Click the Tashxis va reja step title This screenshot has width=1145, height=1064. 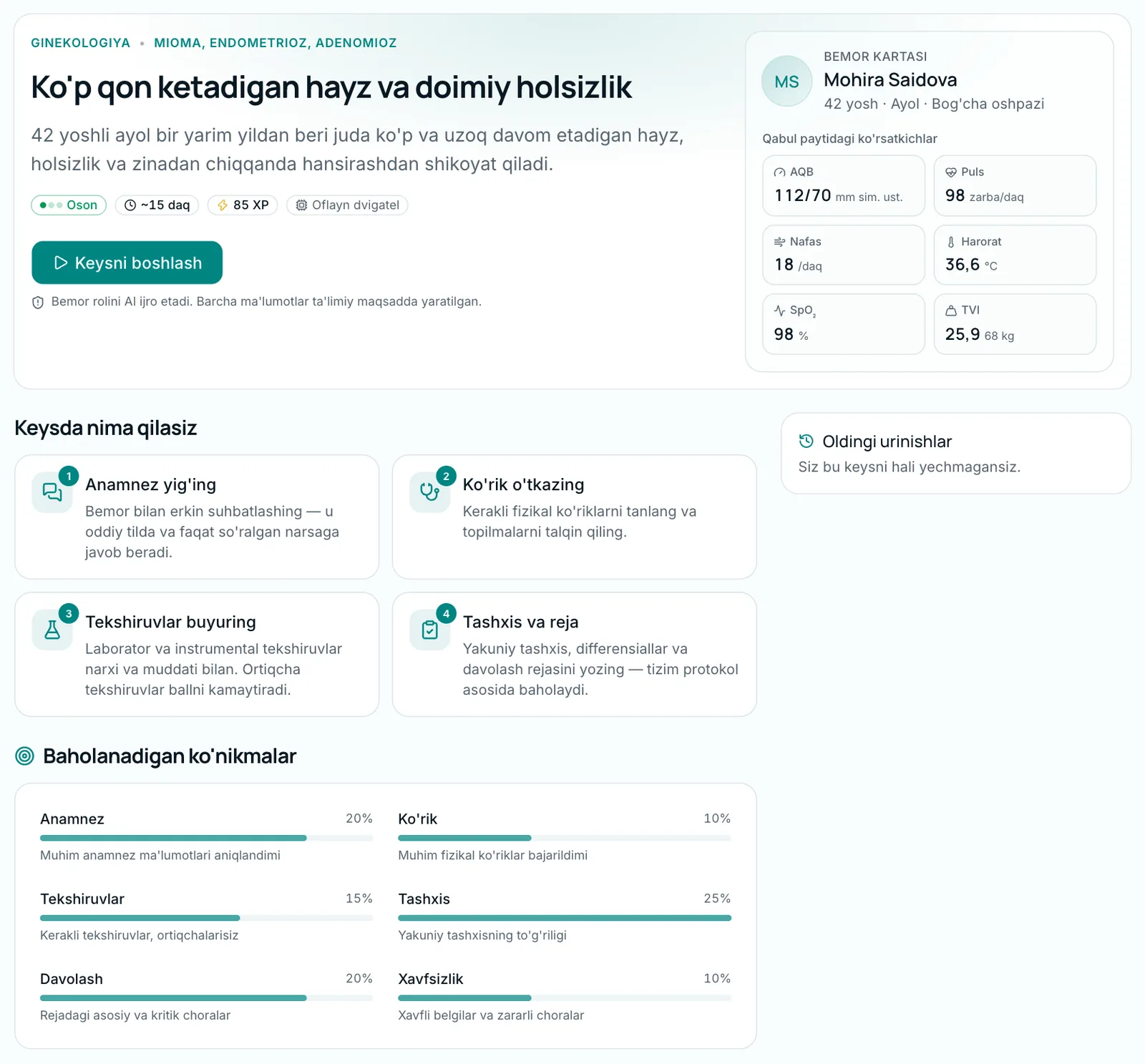(x=520, y=622)
